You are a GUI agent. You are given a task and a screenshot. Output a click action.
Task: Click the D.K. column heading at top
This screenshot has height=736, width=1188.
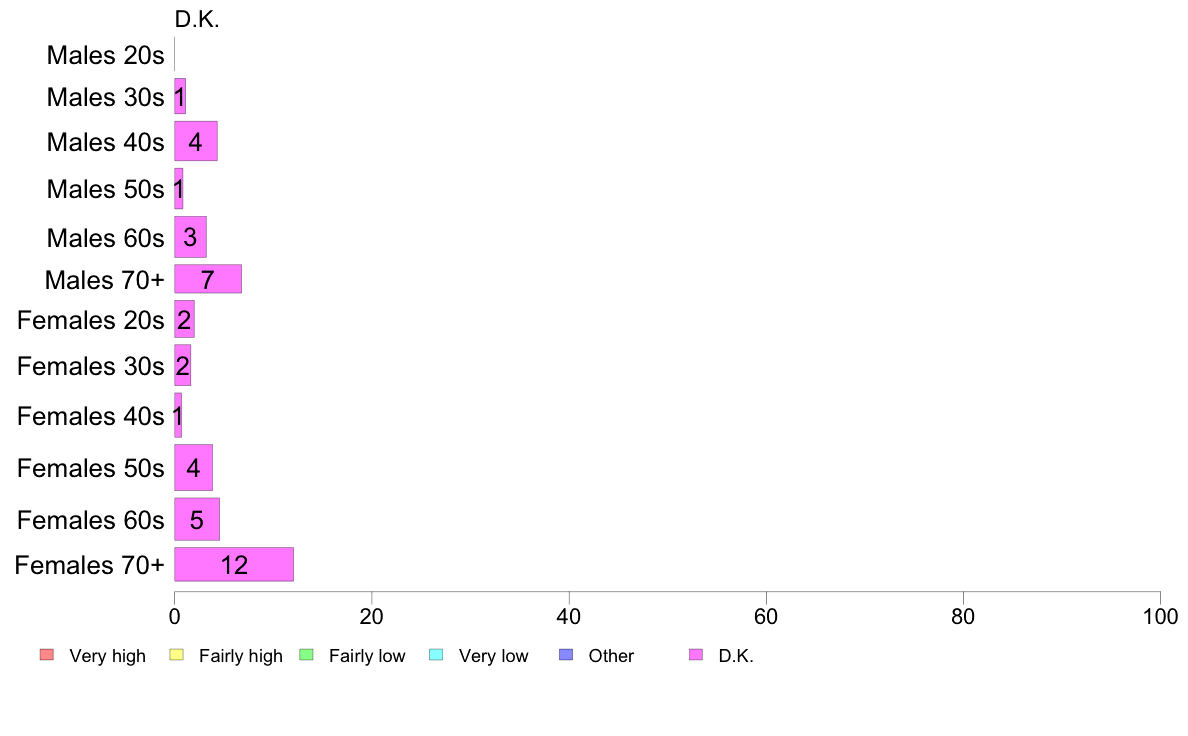click(197, 20)
